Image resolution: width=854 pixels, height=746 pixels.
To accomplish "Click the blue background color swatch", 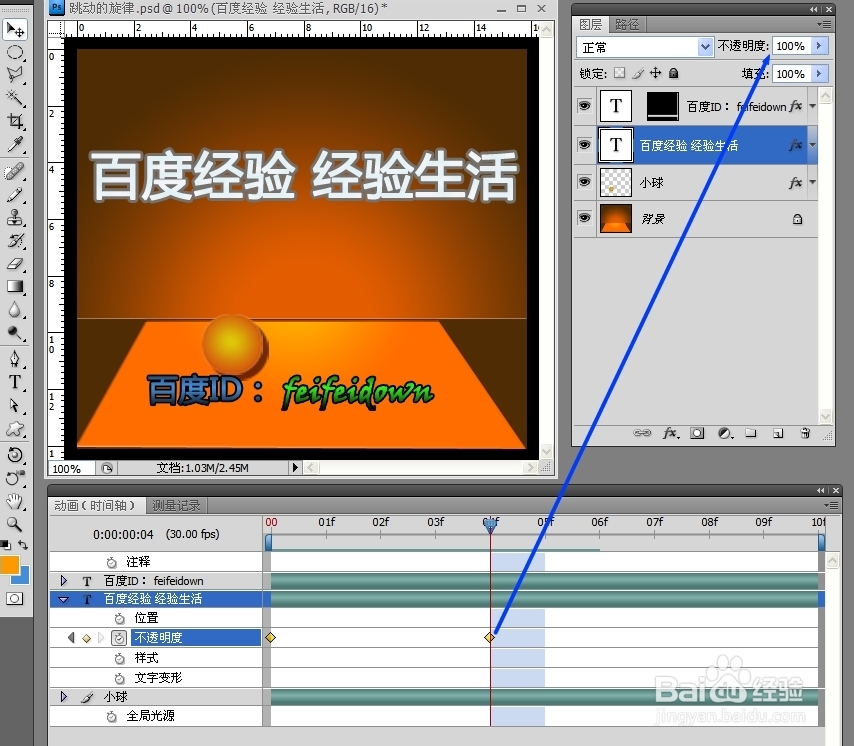I will coord(22,577).
